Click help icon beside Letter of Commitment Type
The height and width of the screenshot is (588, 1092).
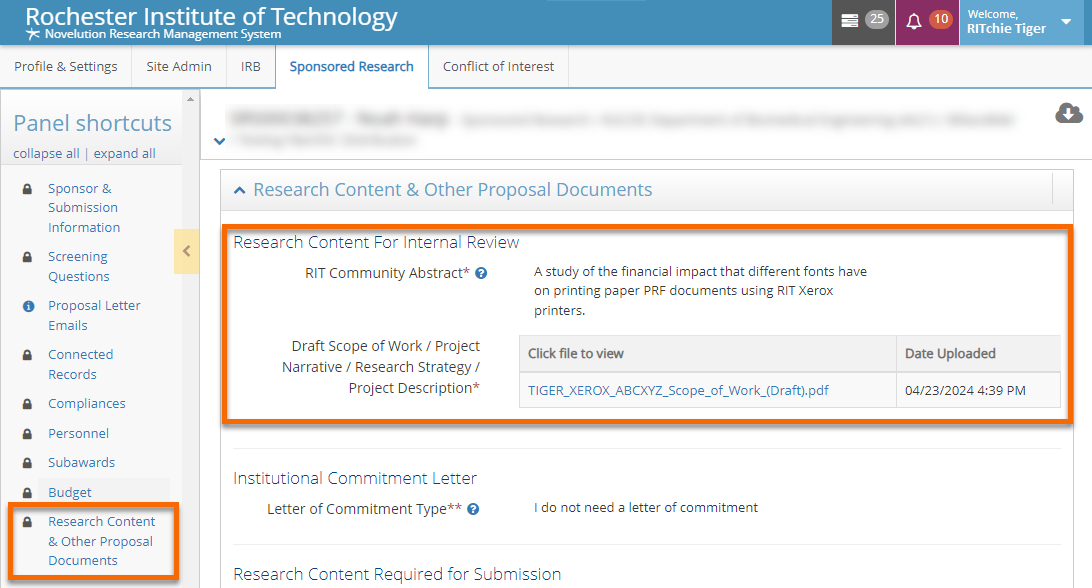coord(473,509)
